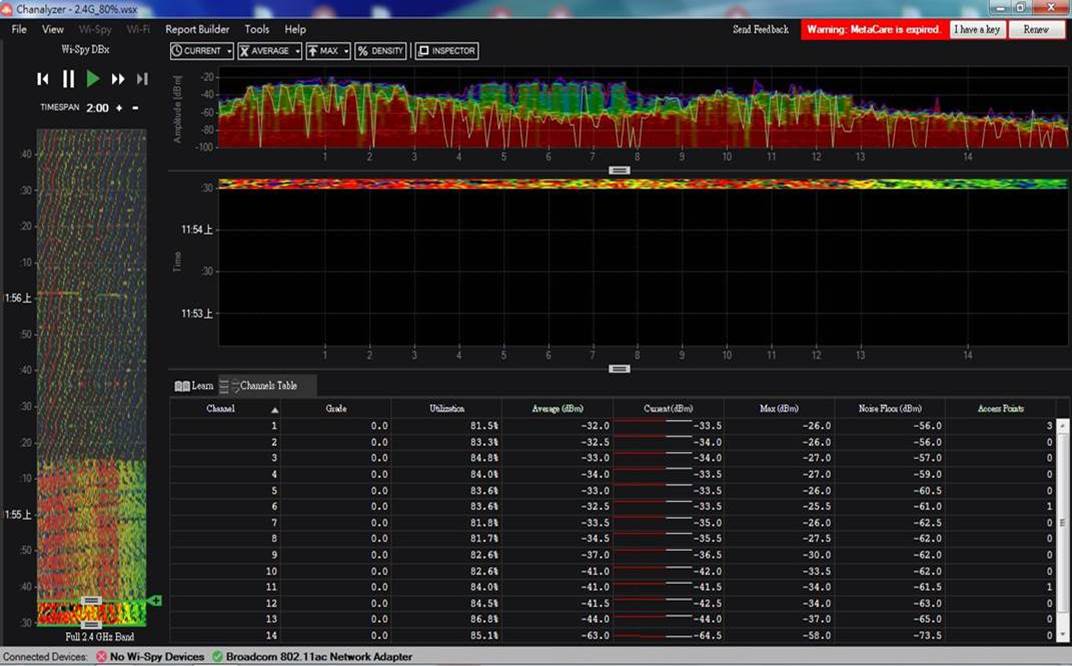
Task: Select channel 11 in the table
Action: tap(271, 587)
